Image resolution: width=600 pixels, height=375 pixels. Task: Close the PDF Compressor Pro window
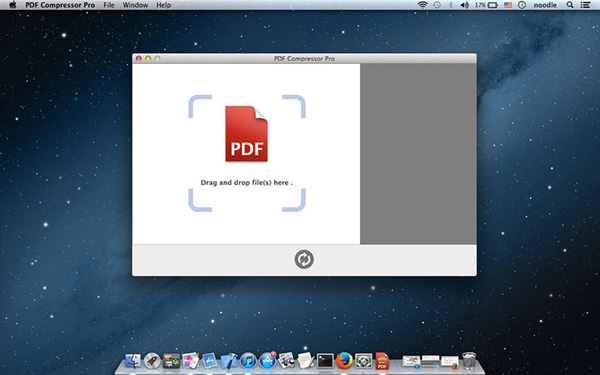pos(139,59)
